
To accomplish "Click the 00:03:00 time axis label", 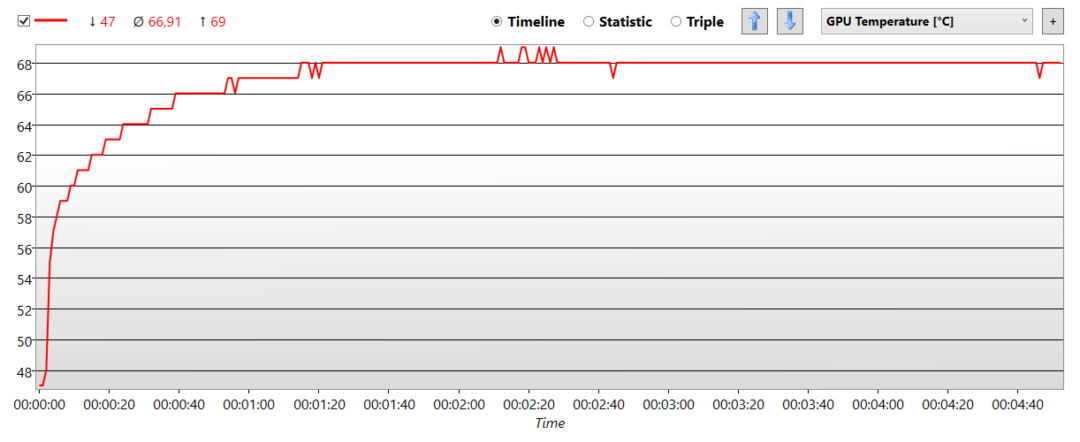I will click(x=669, y=404).
